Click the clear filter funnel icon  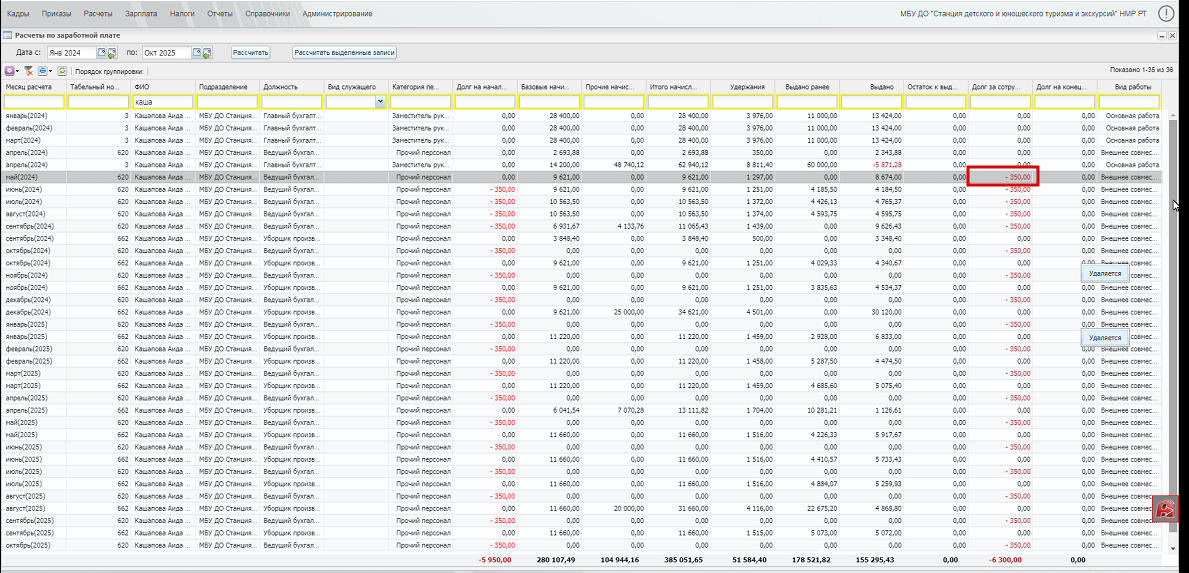click(x=28, y=71)
